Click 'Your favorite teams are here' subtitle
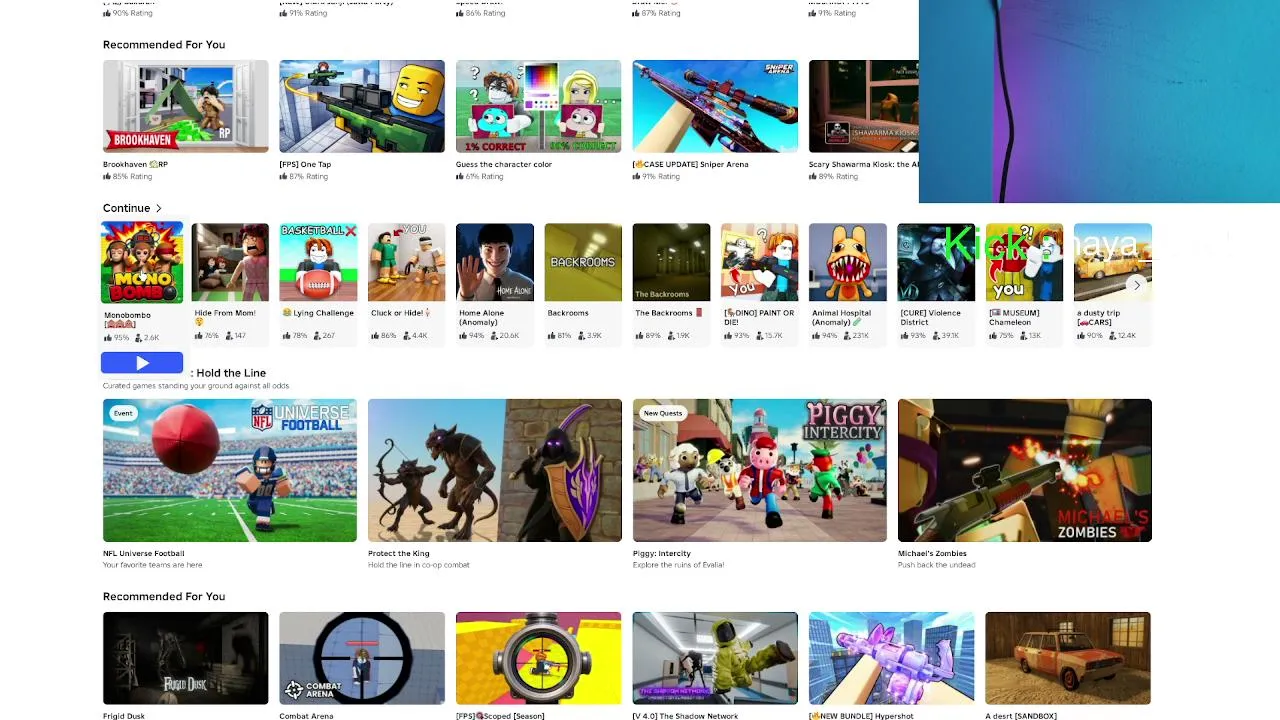The height and width of the screenshot is (720, 1280). 152,565
